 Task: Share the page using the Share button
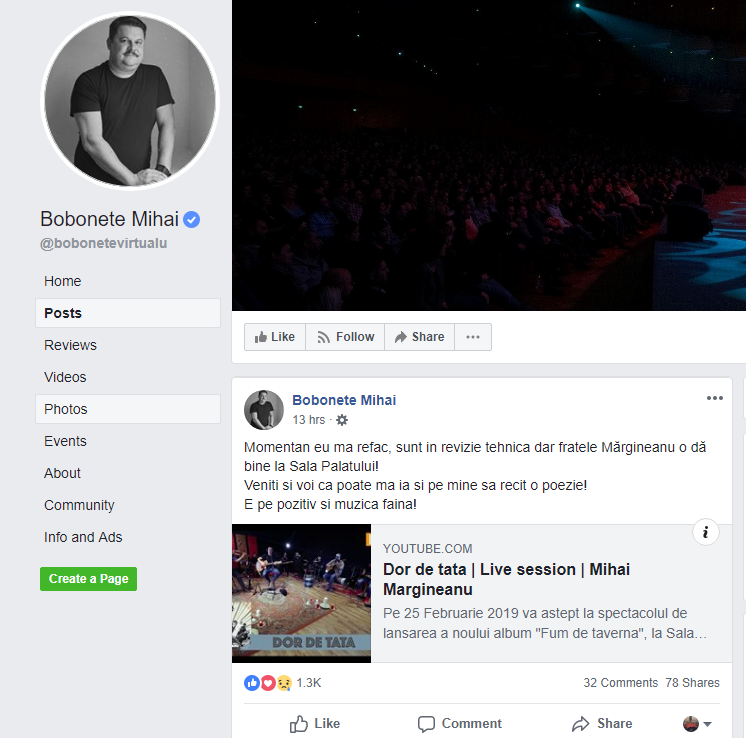[x=419, y=337]
